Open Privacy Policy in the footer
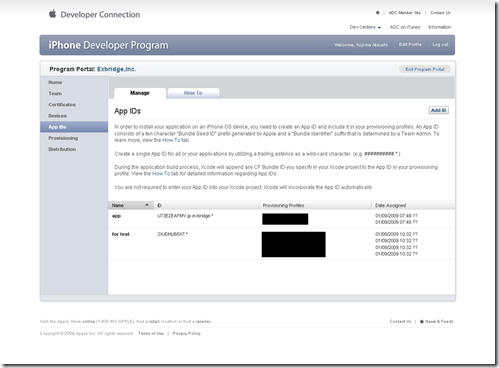This screenshot has width=499, height=368. tap(186, 333)
